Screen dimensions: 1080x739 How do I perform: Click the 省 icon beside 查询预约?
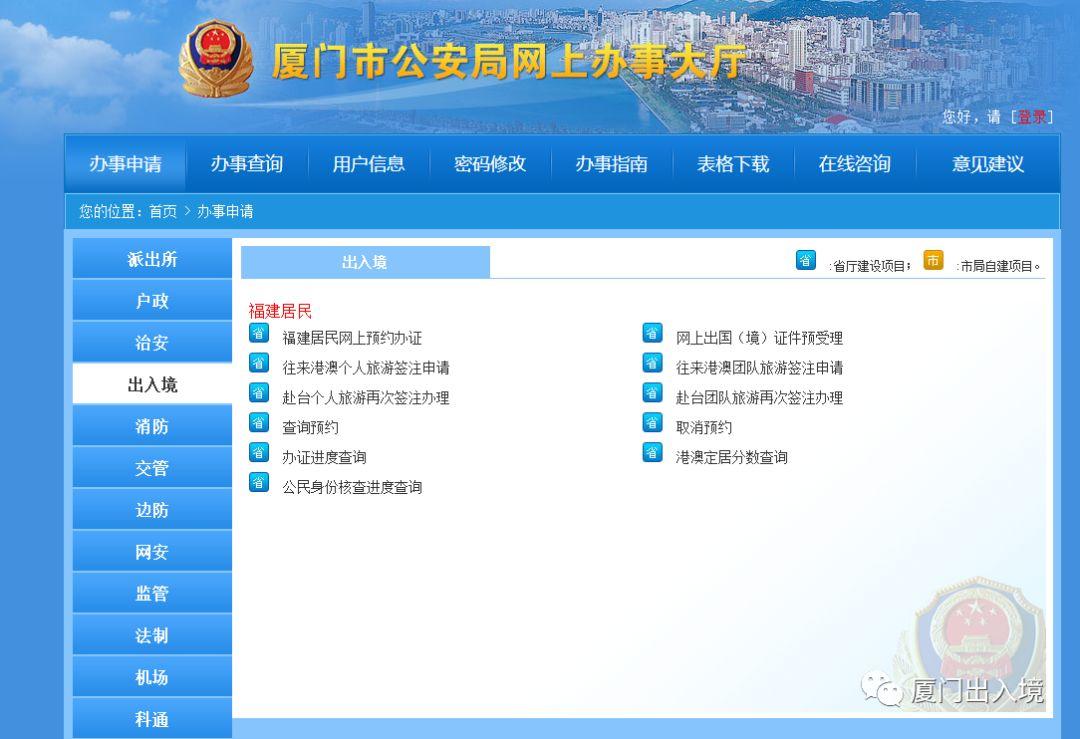(x=259, y=422)
